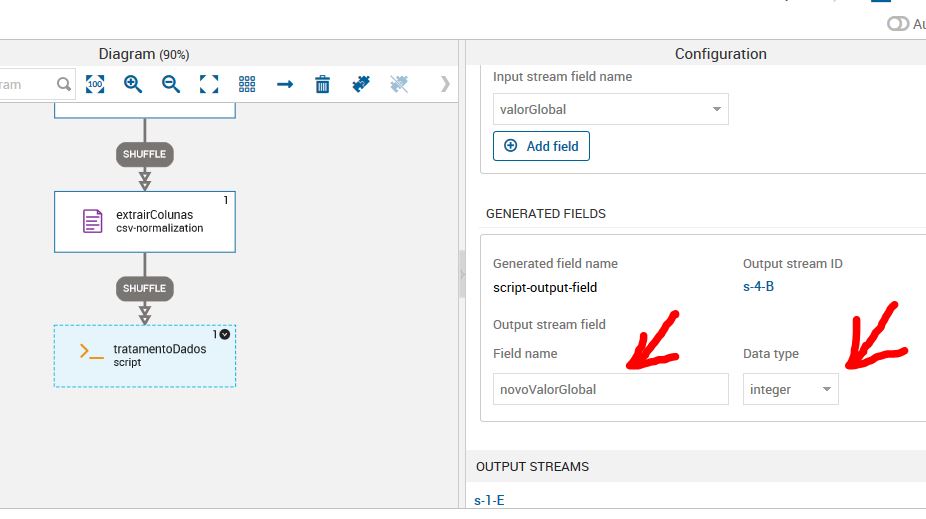Select the extrairColunas csv-normalization node
926x519 pixels.
[x=145, y=222]
